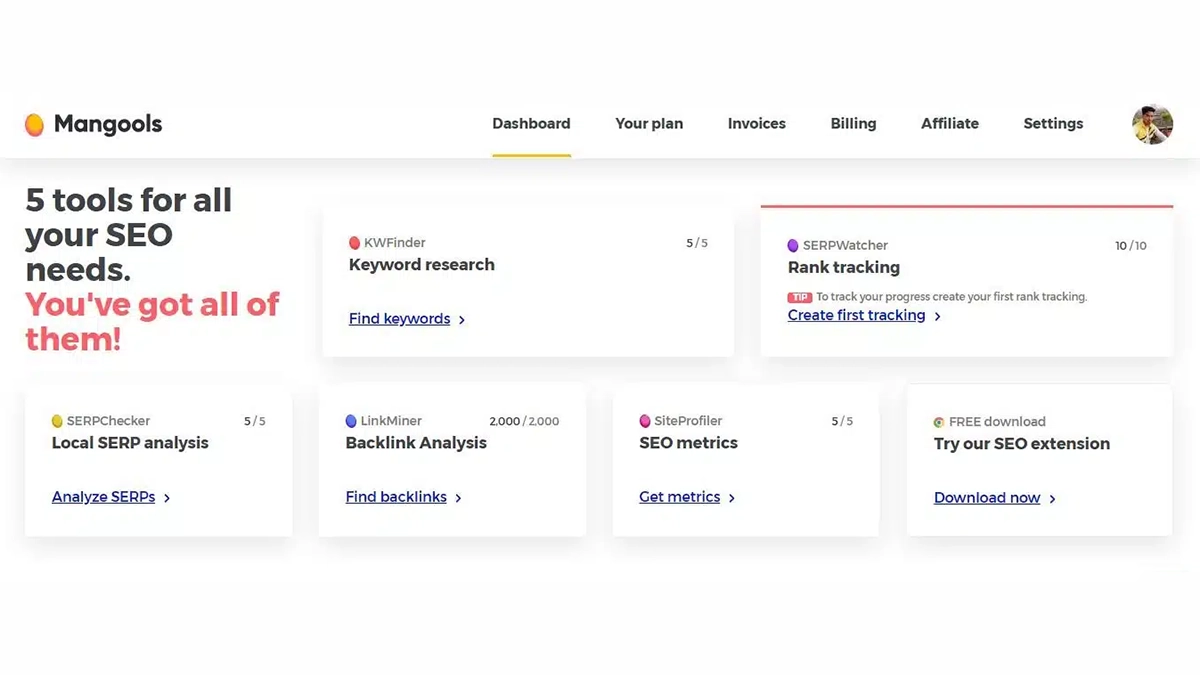The height and width of the screenshot is (675, 1200).
Task: Click arrow next to Create first tracking
Action: [937, 316]
